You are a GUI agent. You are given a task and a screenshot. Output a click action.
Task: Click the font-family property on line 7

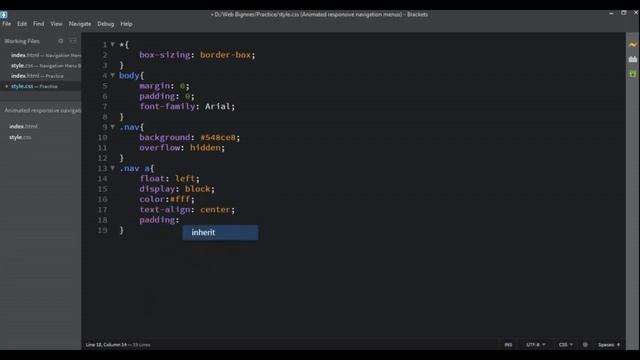167,106
